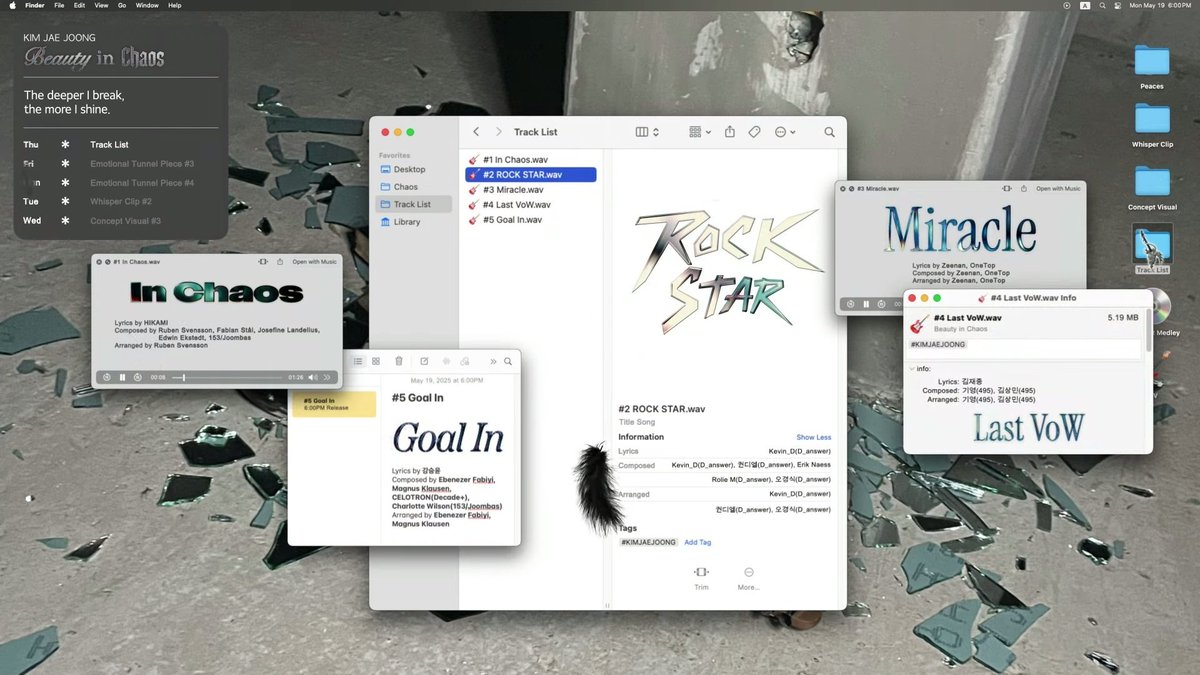Click Finder search magnifier icon
The width and height of the screenshot is (1200, 675).
tap(829, 132)
